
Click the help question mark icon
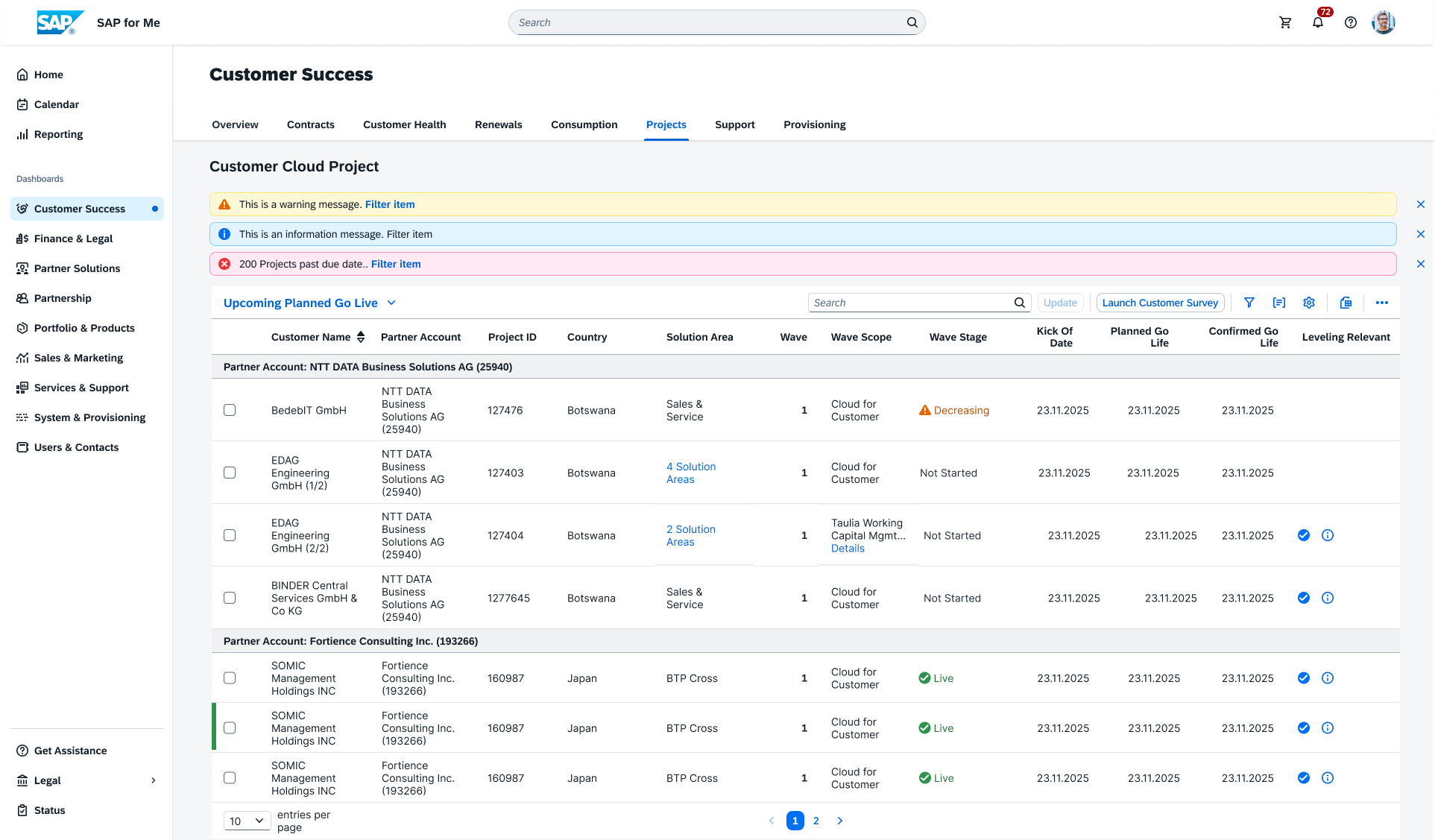(1351, 22)
